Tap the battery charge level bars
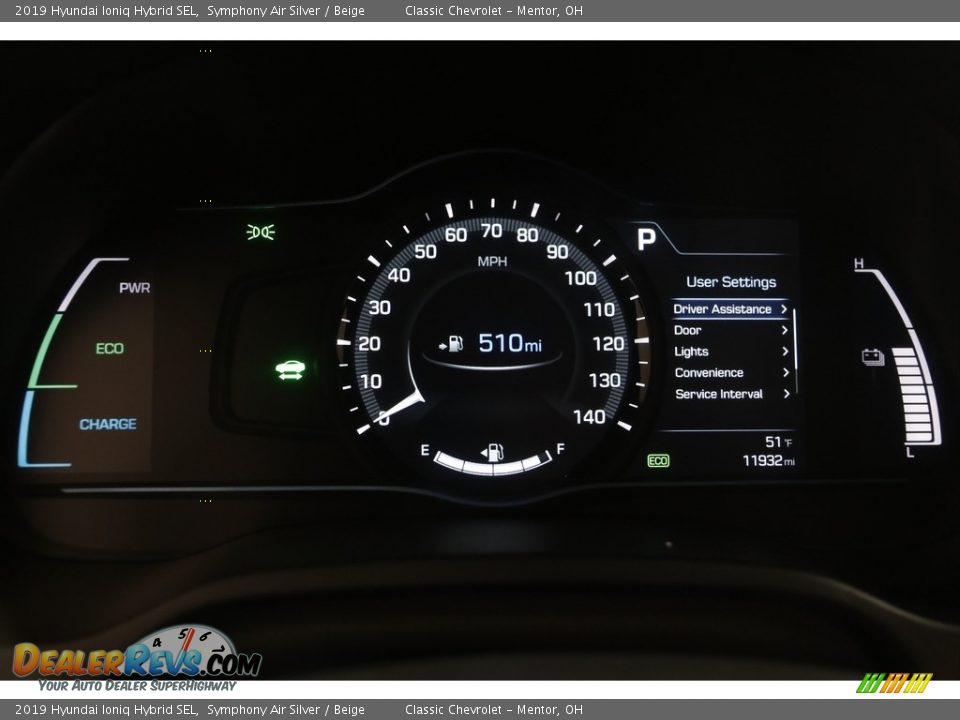Image resolution: width=960 pixels, height=720 pixels. pos(914,396)
